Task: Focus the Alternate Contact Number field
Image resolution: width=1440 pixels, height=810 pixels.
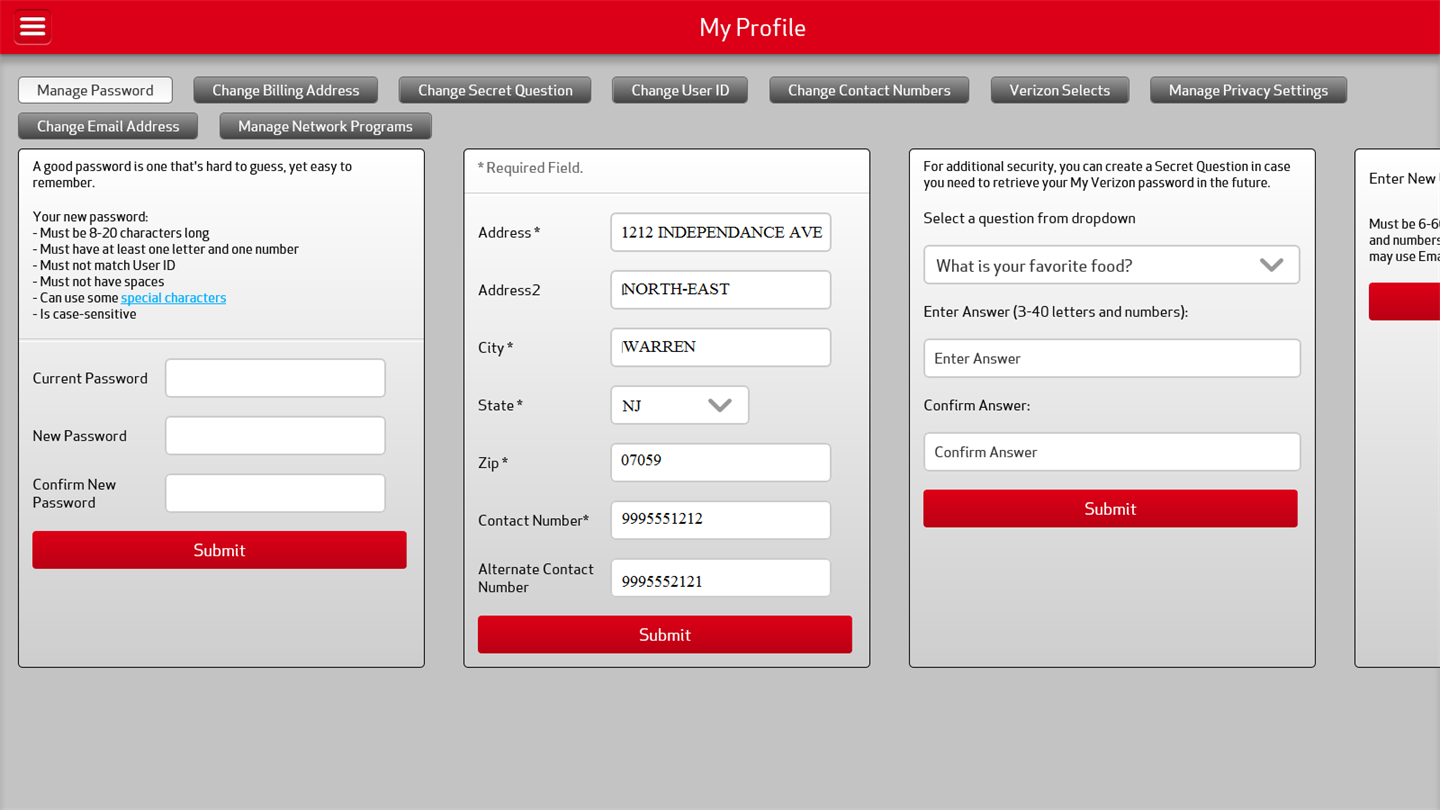Action: [x=720, y=578]
